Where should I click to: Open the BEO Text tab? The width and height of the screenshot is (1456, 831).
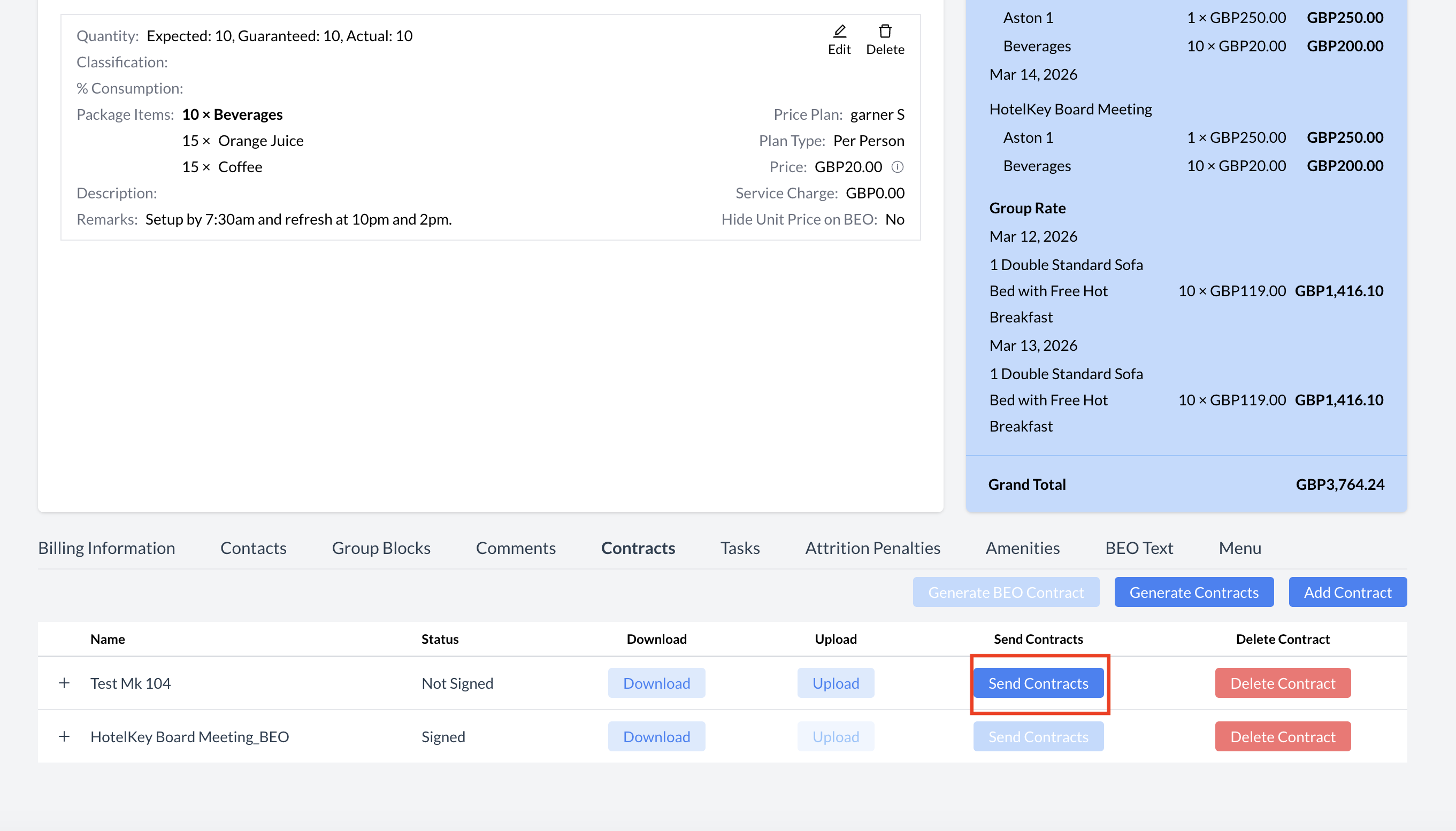1139,548
